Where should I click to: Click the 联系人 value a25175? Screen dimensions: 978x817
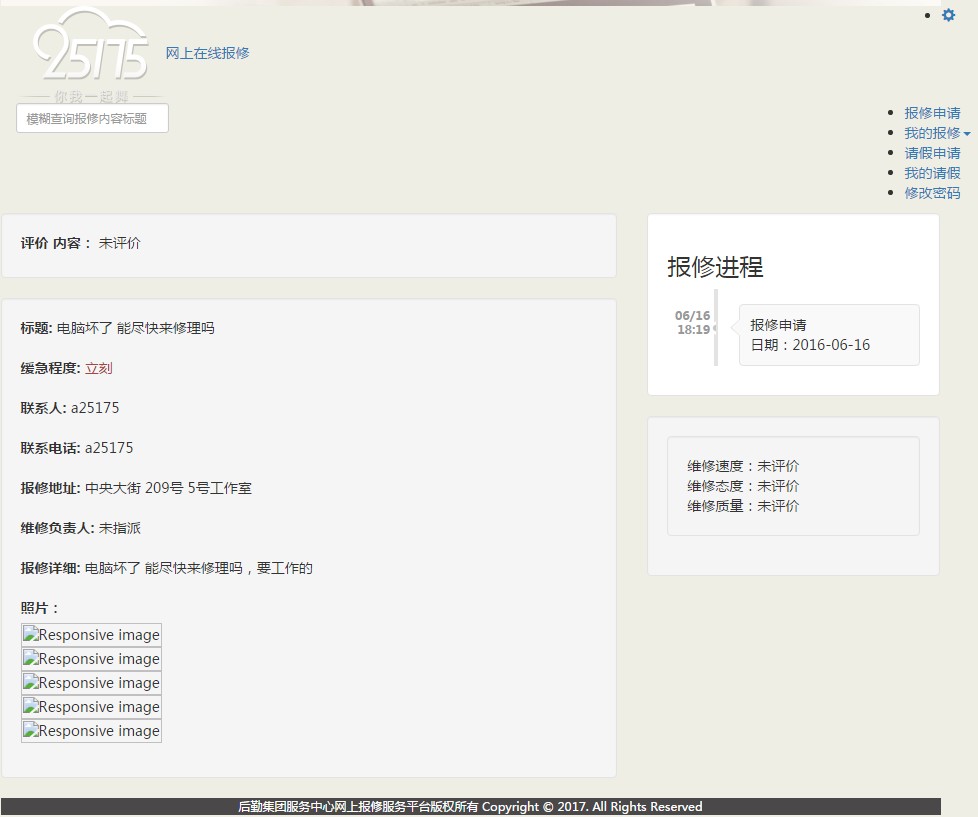[x=95, y=408]
